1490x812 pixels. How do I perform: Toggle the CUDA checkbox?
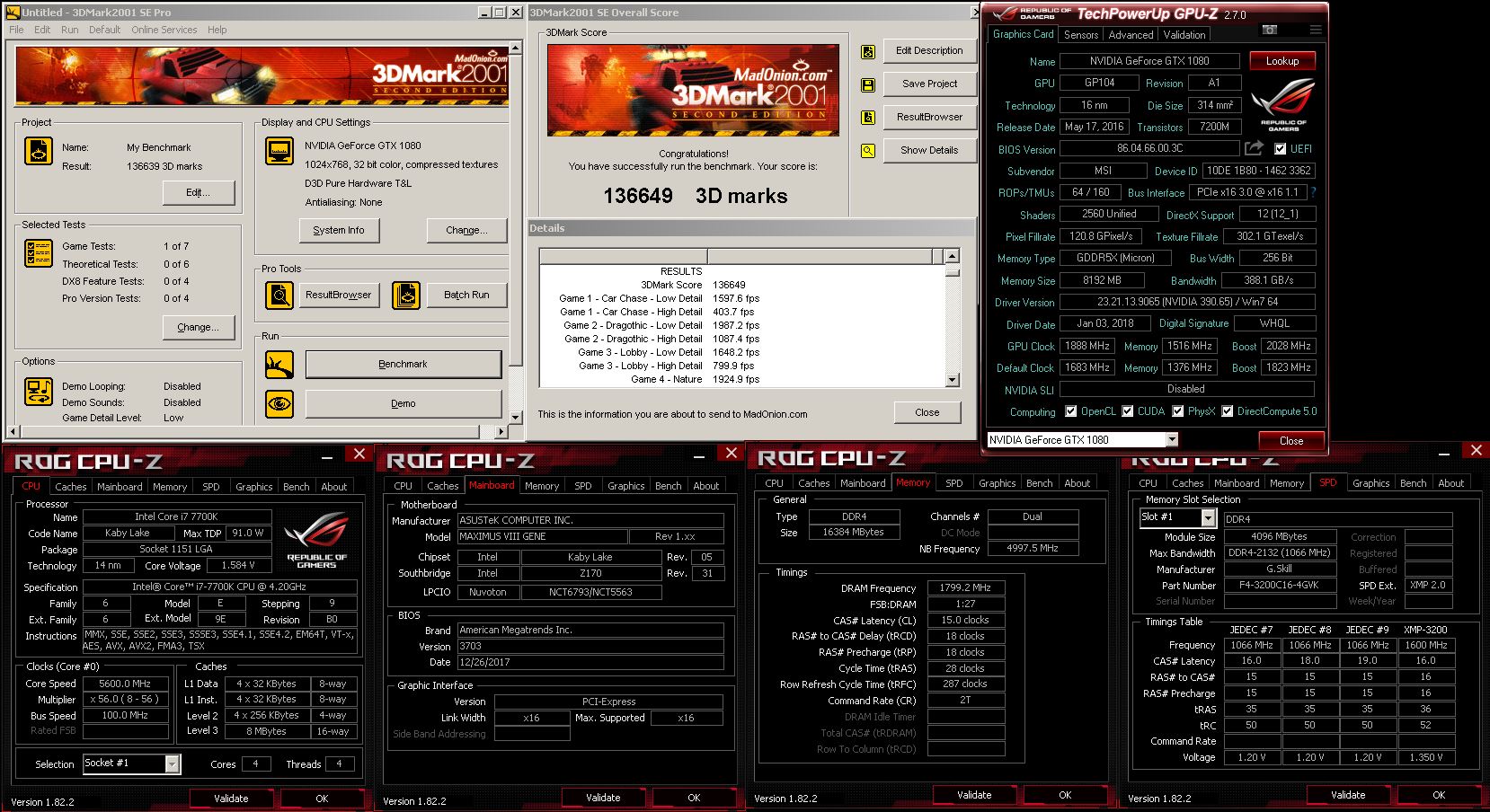point(1127,411)
